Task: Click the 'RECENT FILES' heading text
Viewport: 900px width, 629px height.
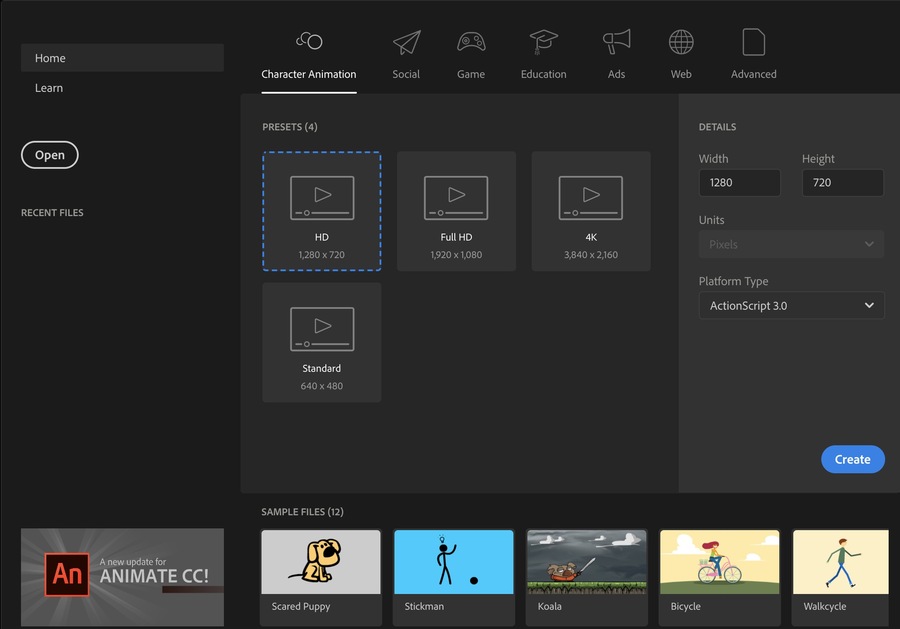Action: [x=52, y=213]
